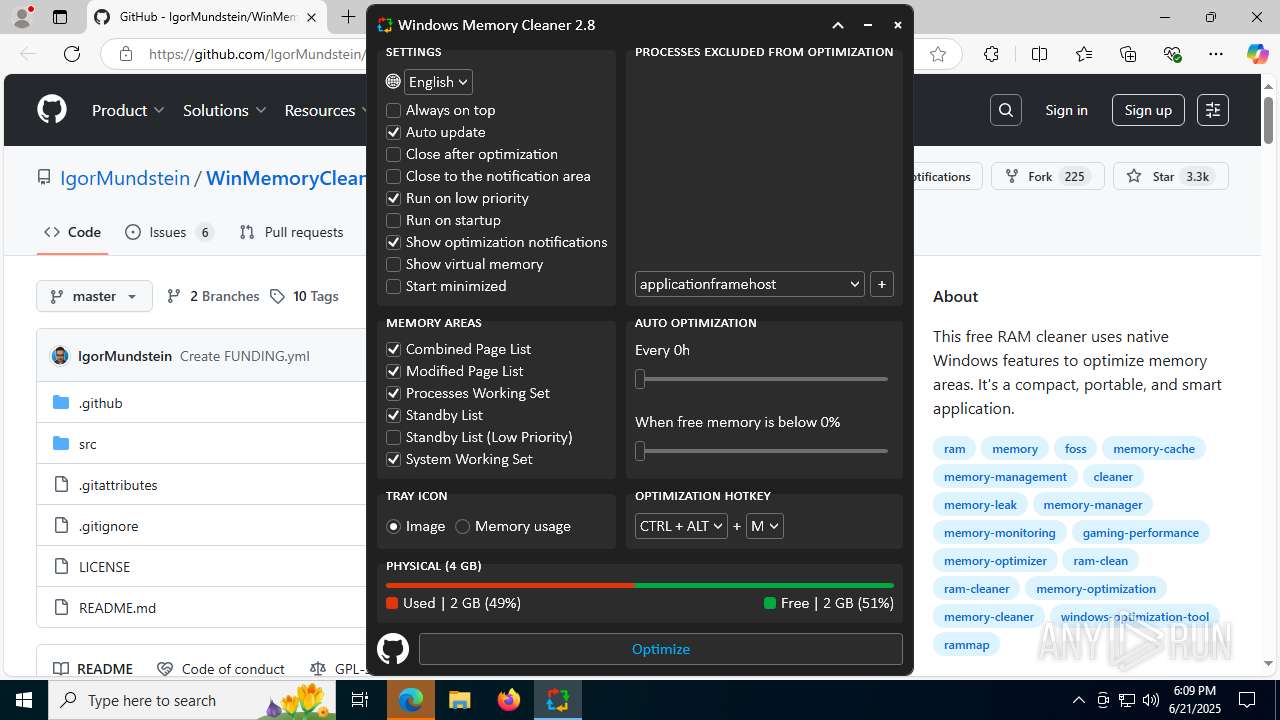
Task: Open Windows notification center icon
Action: (1247, 700)
